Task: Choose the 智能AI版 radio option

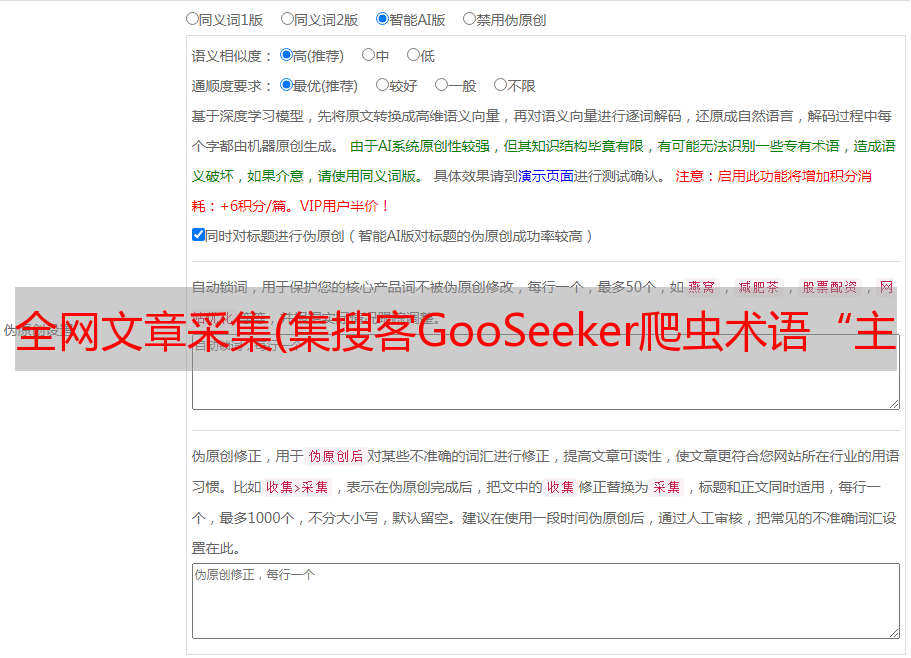Action: (382, 19)
